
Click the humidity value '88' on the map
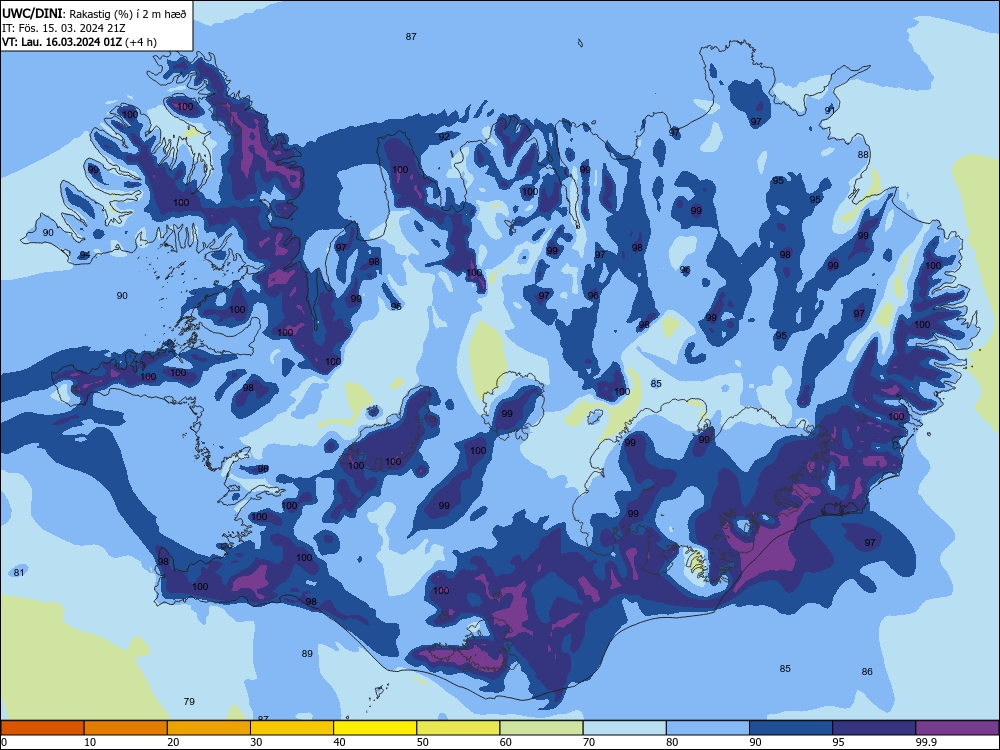pyautogui.click(x=863, y=154)
